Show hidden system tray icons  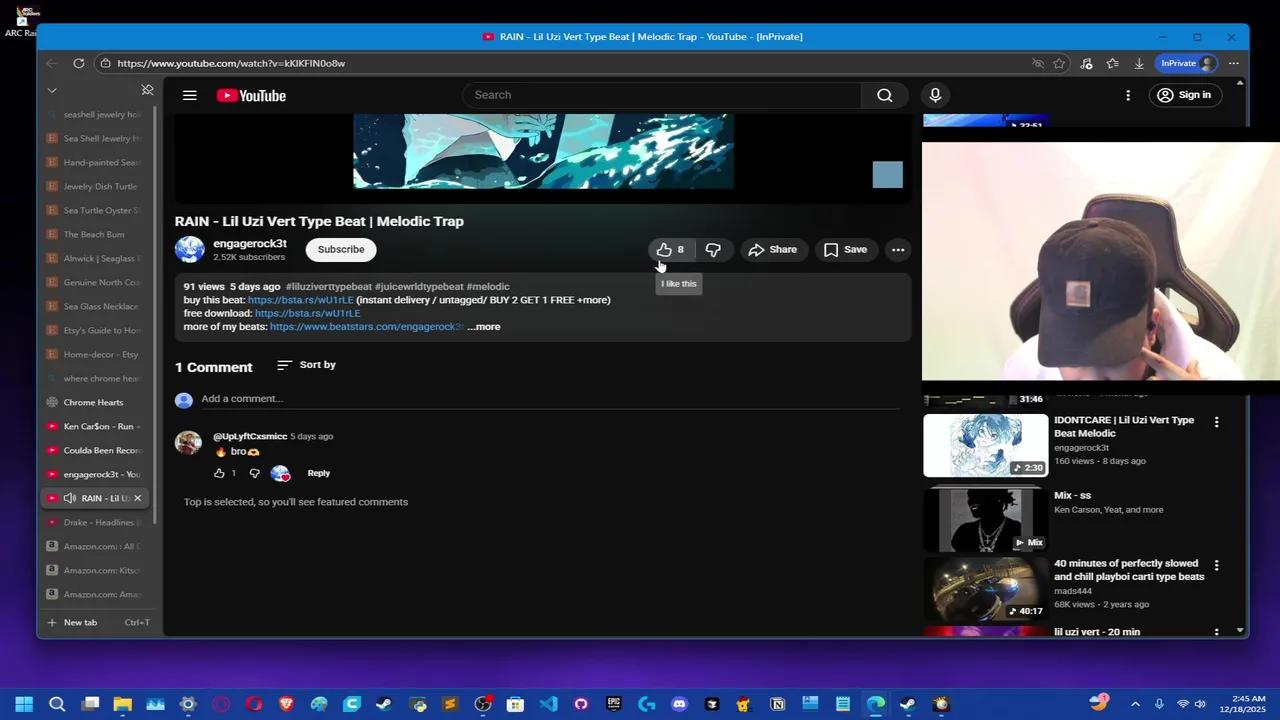pyautogui.click(x=1135, y=704)
